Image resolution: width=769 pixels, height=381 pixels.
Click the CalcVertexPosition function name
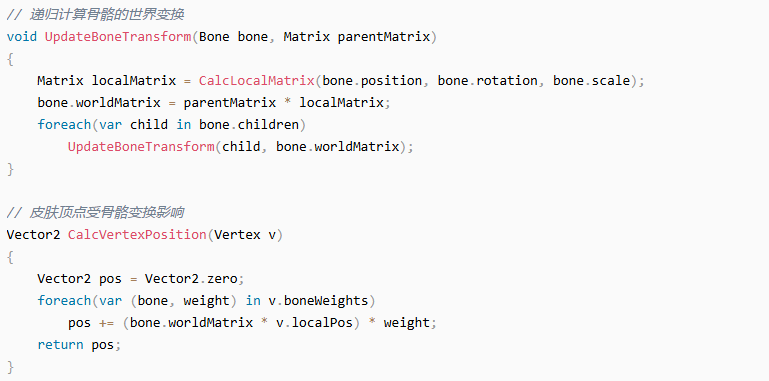click(x=137, y=235)
